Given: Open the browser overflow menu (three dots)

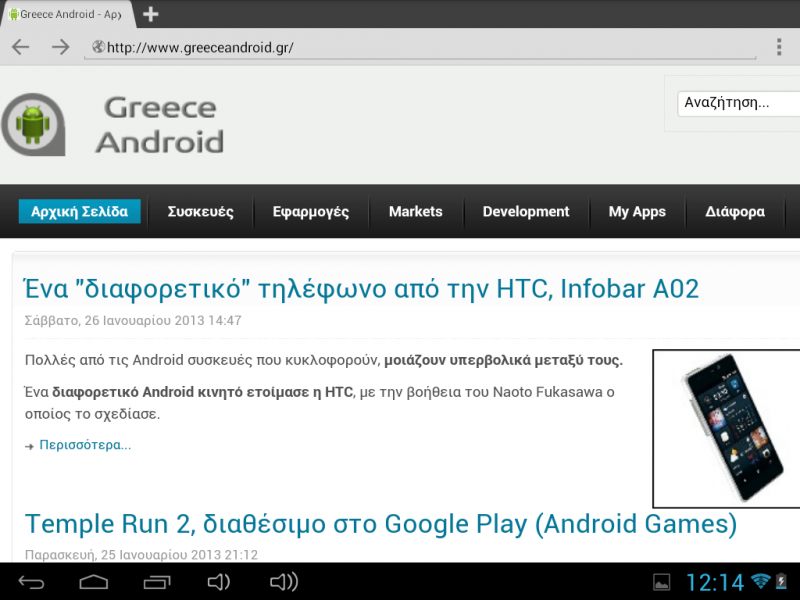Looking at the screenshot, I should point(779,47).
